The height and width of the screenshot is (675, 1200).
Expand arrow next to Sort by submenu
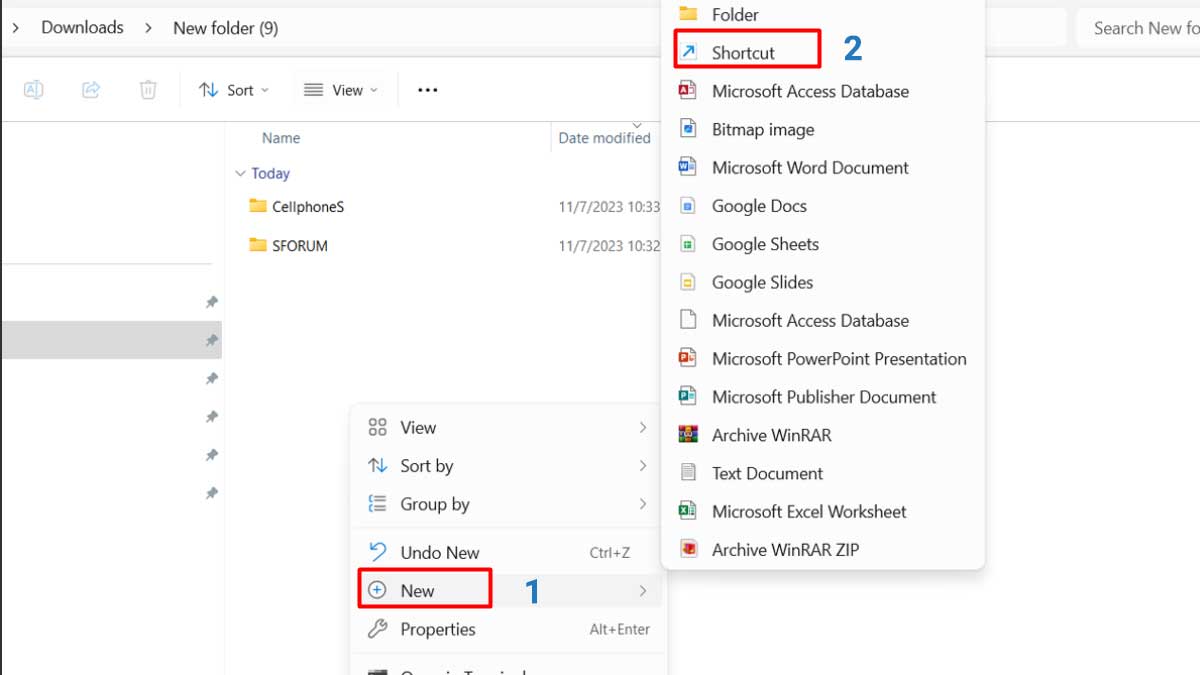(642, 466)
